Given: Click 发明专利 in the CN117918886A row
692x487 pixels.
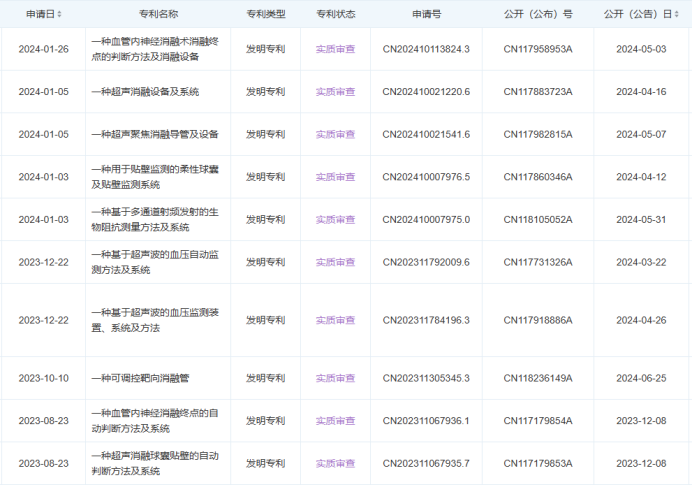Looking at the screenshot, I should tap(265, 321).
